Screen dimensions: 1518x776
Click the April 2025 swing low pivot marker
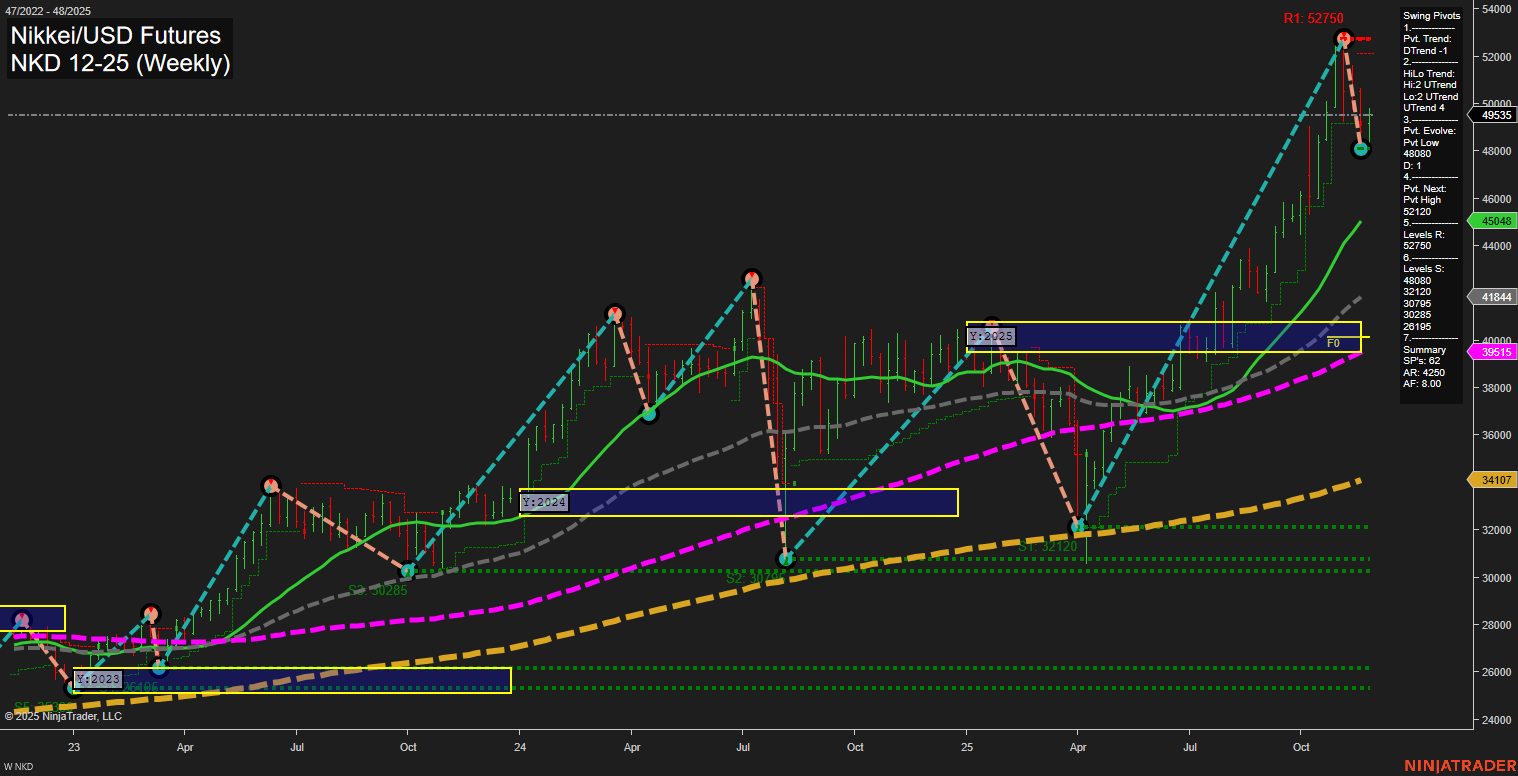pyautogui.click(x=1078, y=525)
